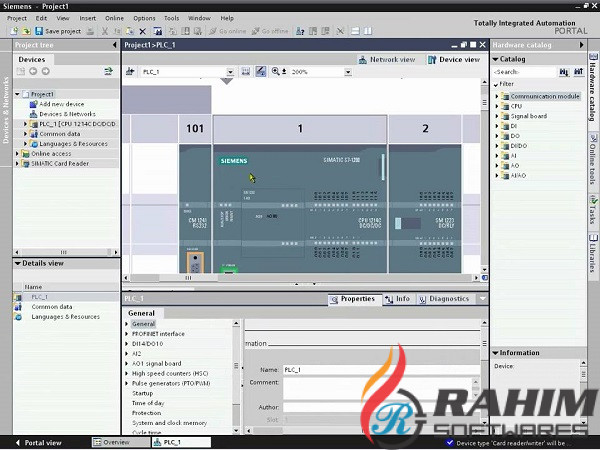Click the Print toolbar icon
The height and width of the screenshot is (450, 600).
coord(90,31)
